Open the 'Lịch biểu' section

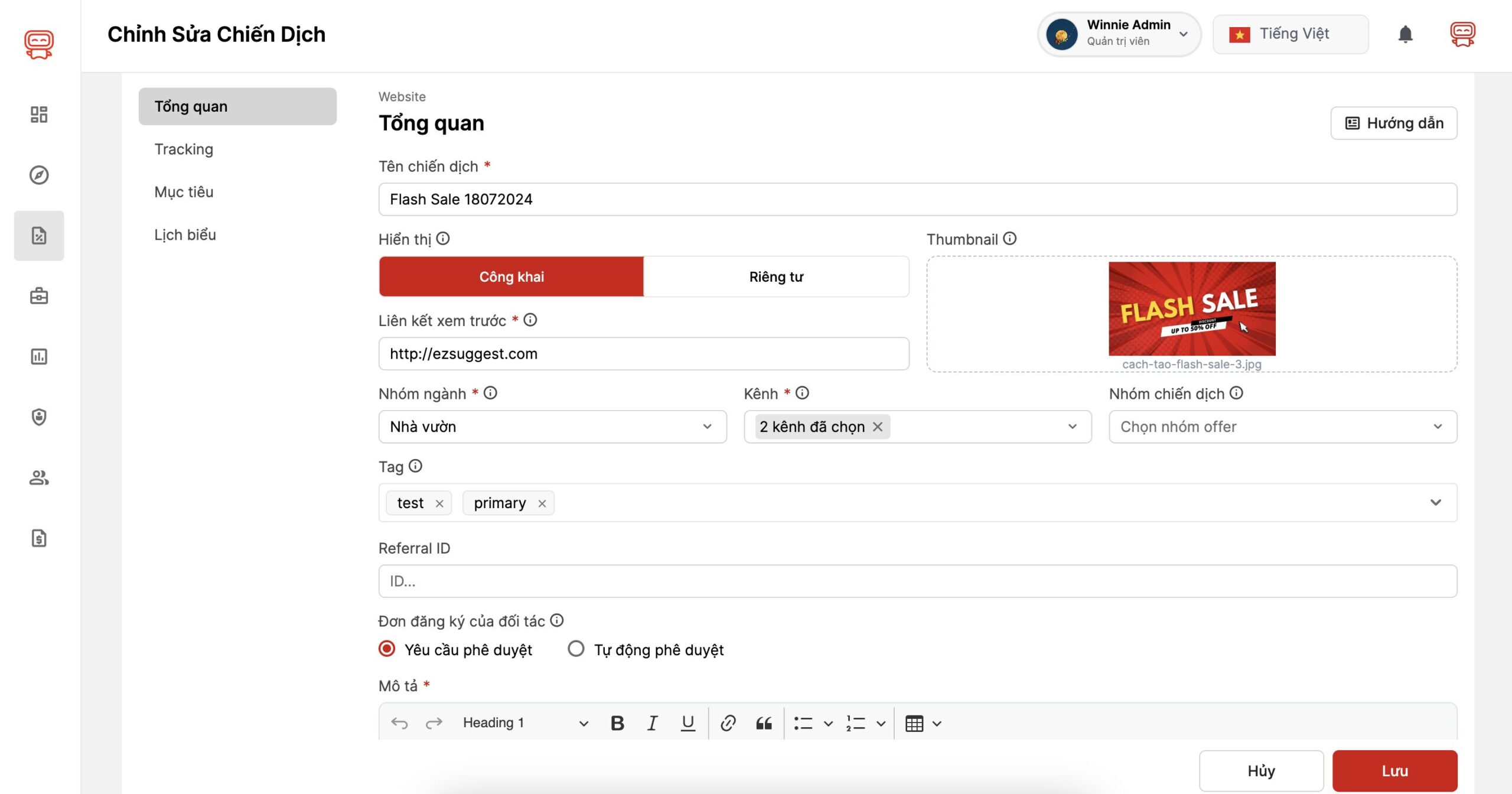tap(185, 235)
